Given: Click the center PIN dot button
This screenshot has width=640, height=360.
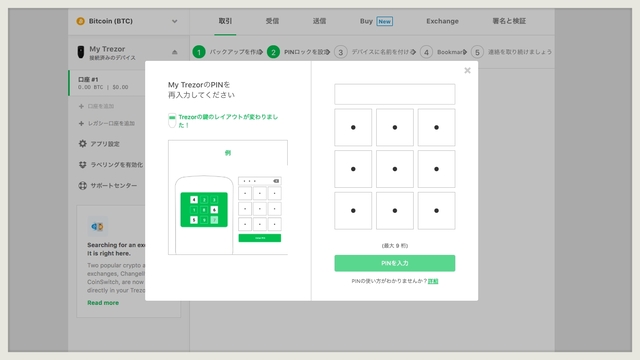Looking at the screenshot, I should coord(395,169).
